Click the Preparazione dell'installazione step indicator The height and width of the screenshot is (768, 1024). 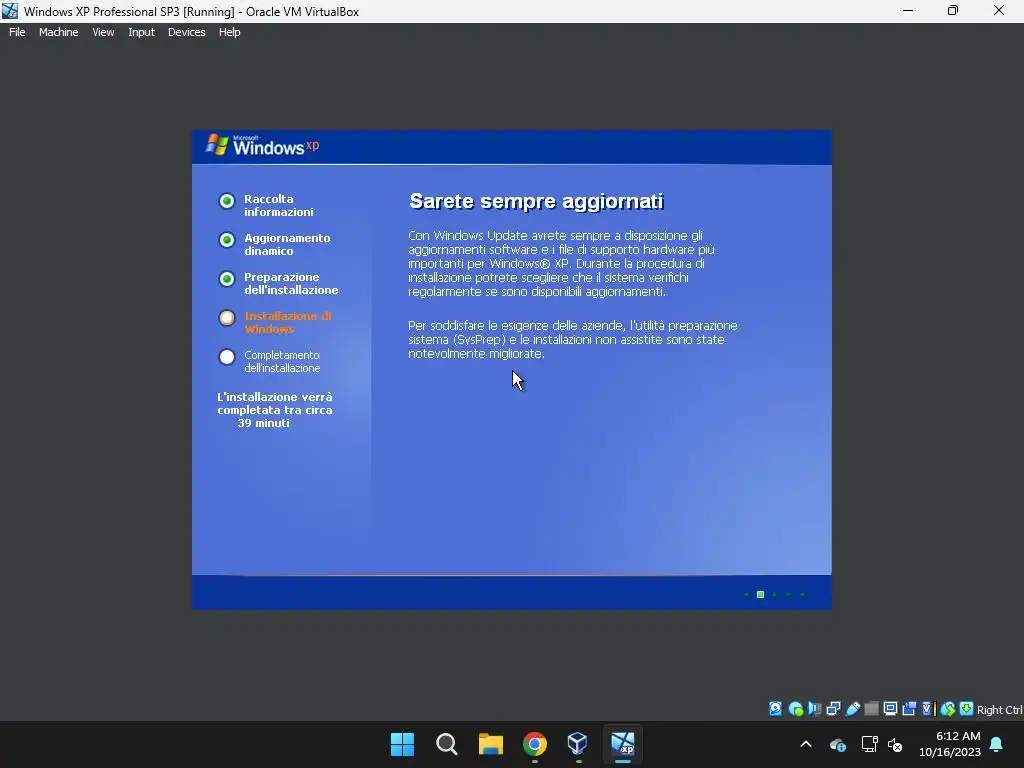(227, 280)
